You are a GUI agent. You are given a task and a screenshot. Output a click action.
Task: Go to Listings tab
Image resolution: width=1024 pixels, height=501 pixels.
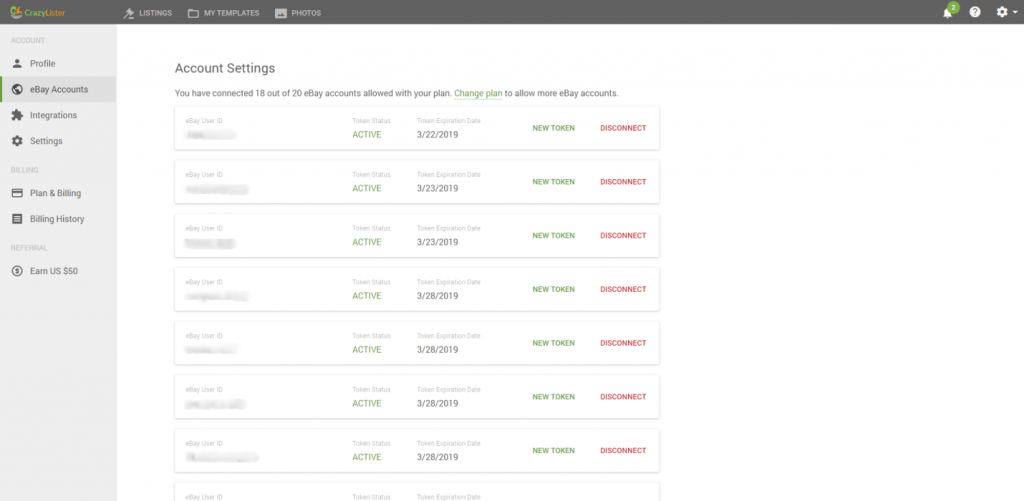click(155, 12)
